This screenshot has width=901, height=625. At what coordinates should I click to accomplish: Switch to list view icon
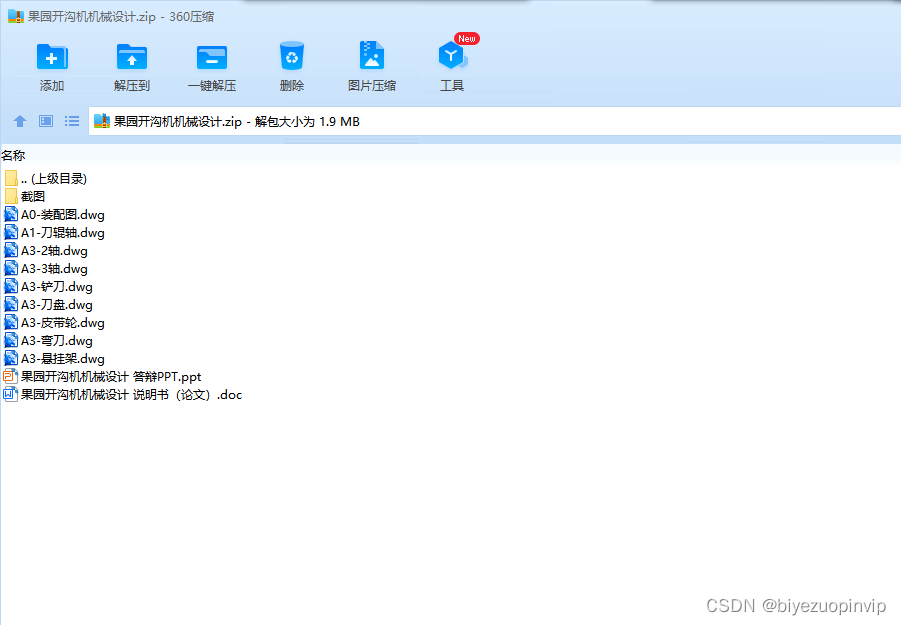tap(72, 121)
